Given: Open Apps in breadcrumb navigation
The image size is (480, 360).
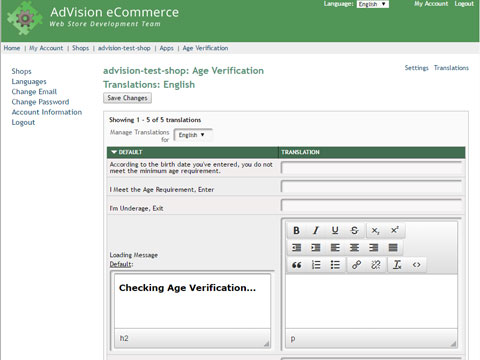Looking at the screenshot, I should (x=166, y=48).
